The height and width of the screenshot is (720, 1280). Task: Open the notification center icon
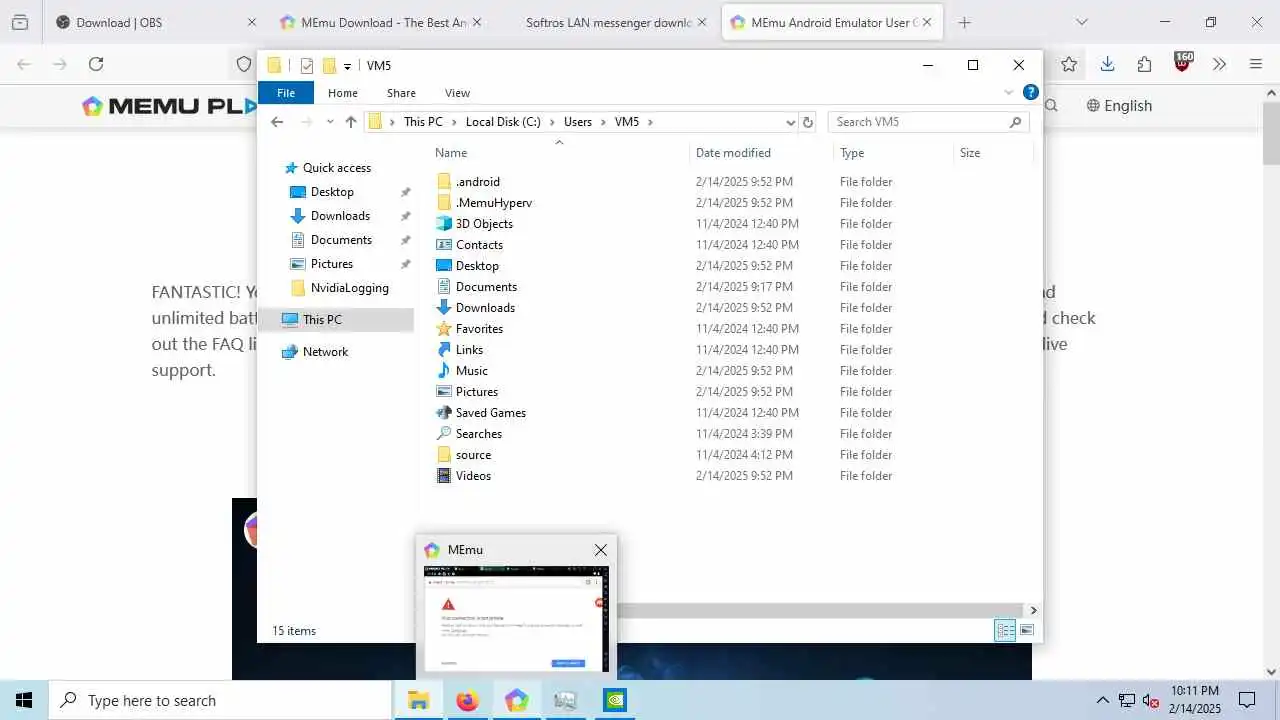pyautogui.click(x=1247, y=700)
